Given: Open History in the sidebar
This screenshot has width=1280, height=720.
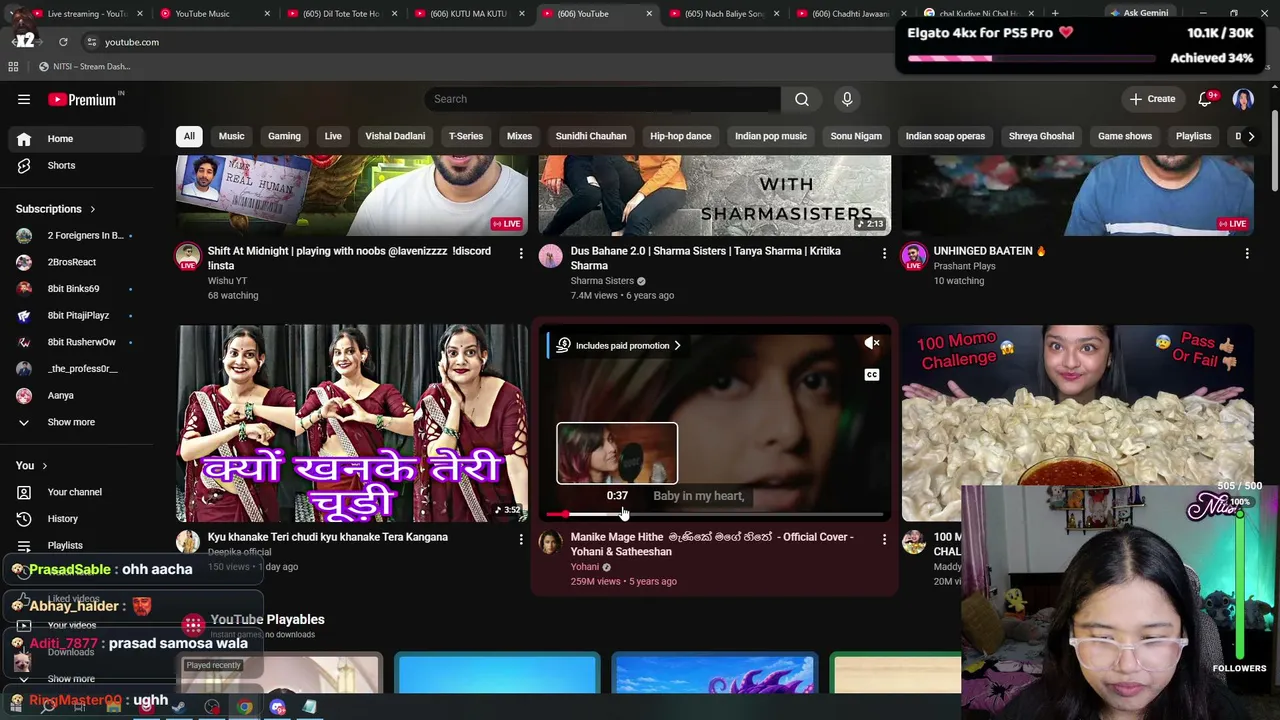Looking at the screenshot, I should [76, 519].
